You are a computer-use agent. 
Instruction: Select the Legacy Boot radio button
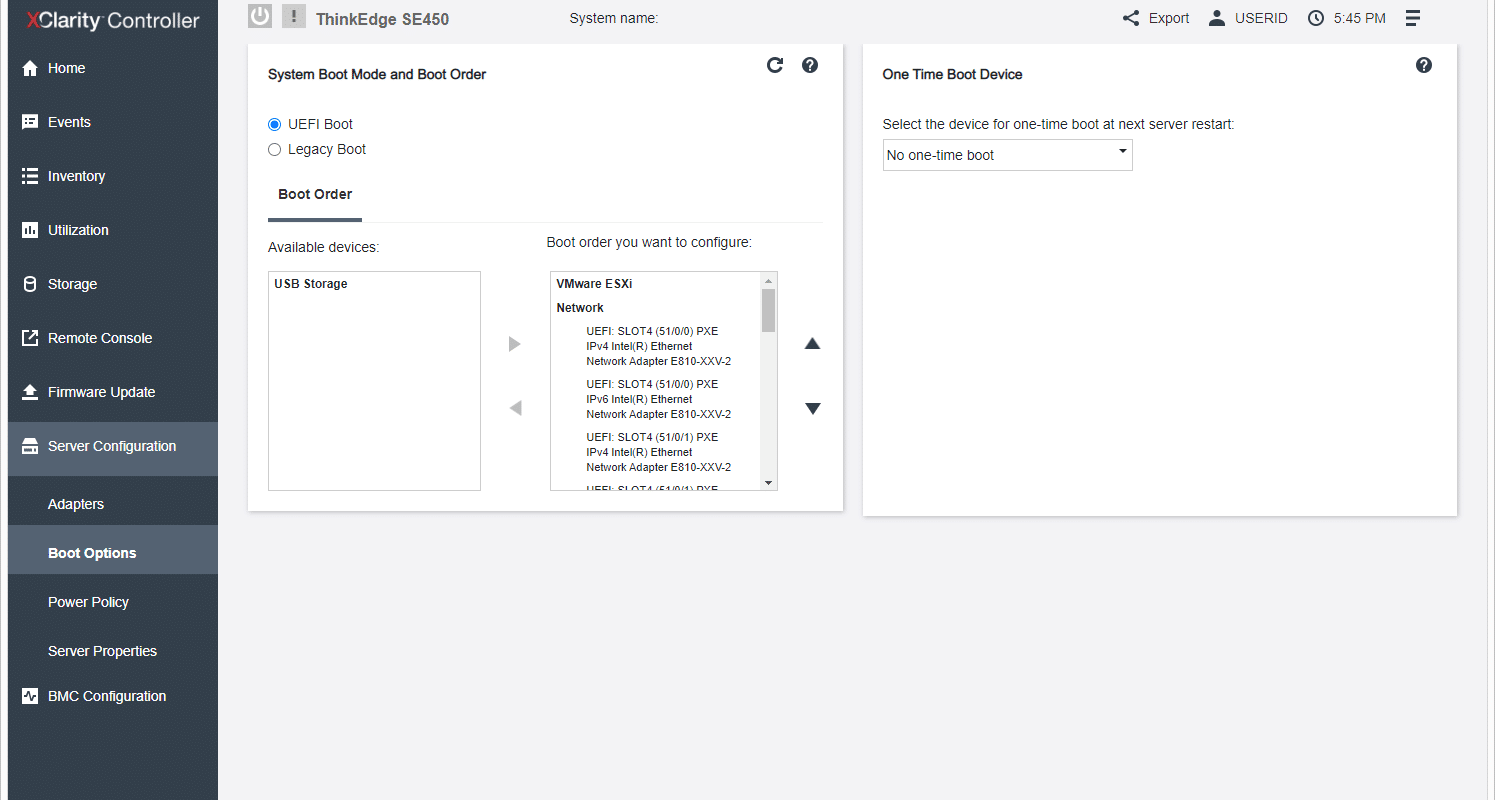pyautogui.click(x=275, y=149)
